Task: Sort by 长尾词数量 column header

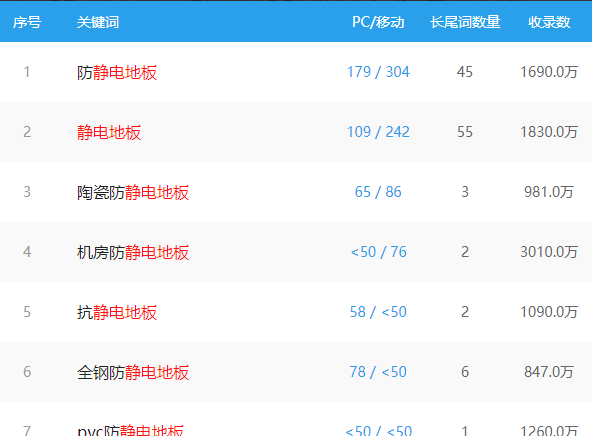Action: coord(465,22)
